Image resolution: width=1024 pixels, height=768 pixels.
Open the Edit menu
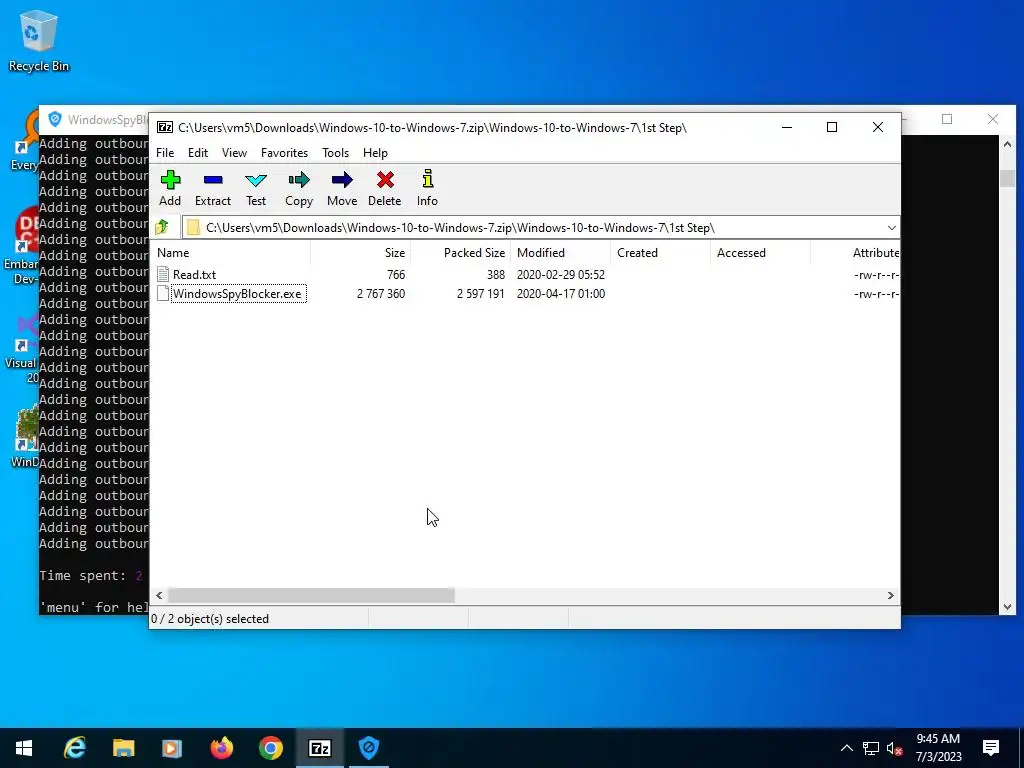point(198,153)
